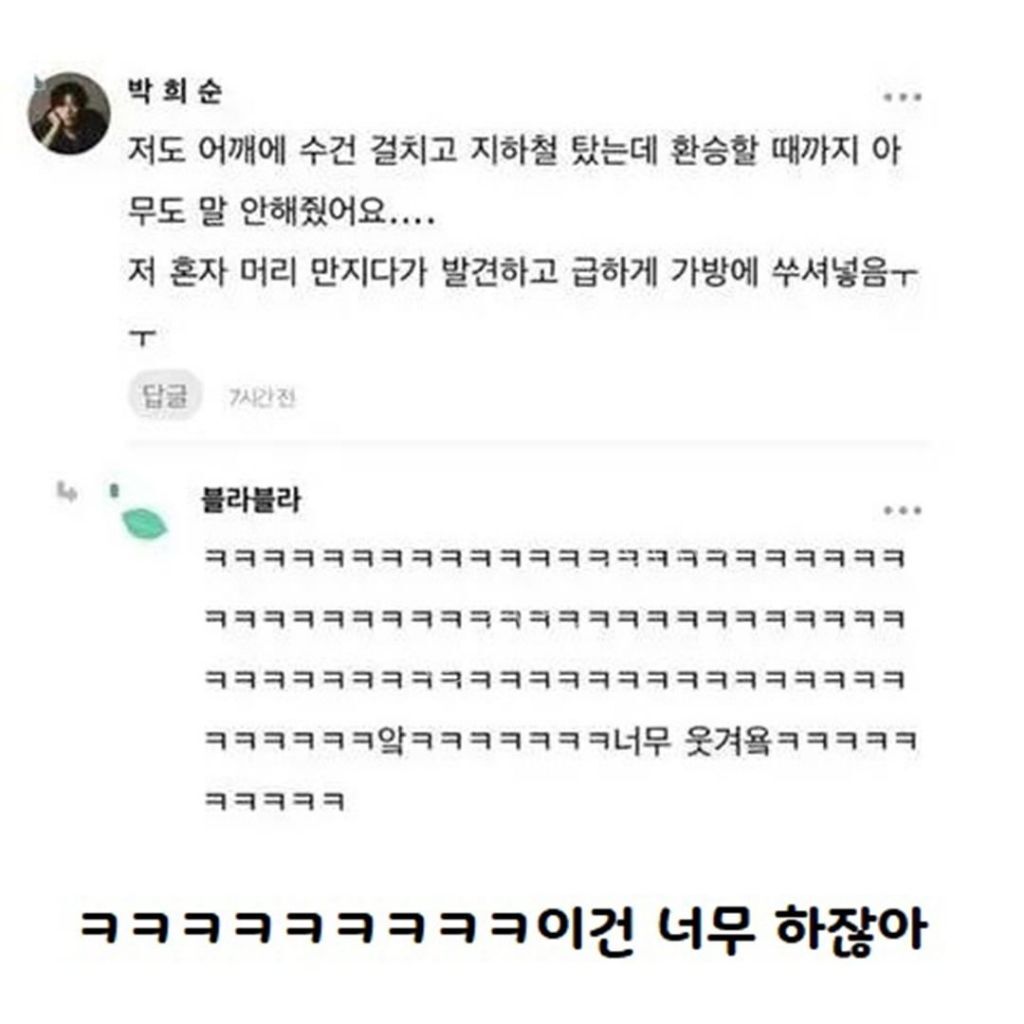Open 블라블라's green leaf avatar

coord(144,524)
